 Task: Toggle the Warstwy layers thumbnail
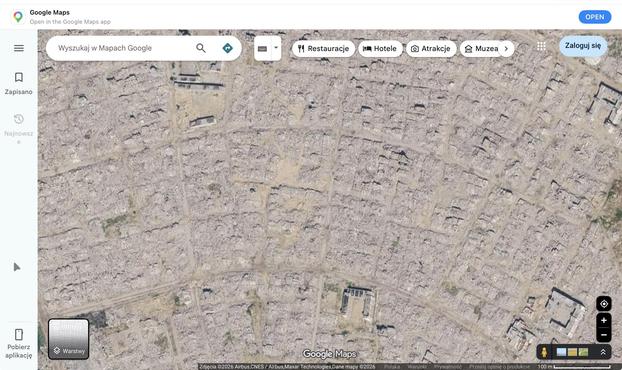click(x=69, y=339)
